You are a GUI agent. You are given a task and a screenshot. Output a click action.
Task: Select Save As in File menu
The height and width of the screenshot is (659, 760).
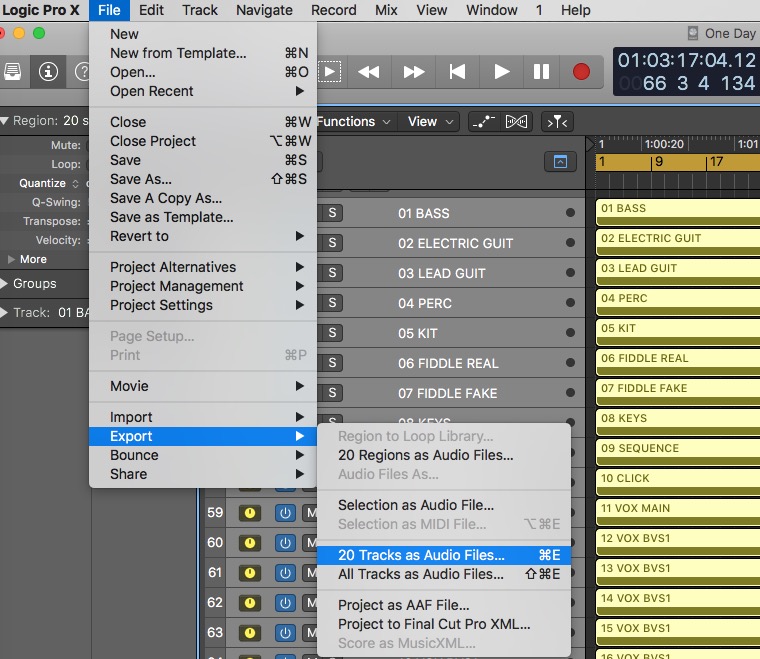point(203,179)
